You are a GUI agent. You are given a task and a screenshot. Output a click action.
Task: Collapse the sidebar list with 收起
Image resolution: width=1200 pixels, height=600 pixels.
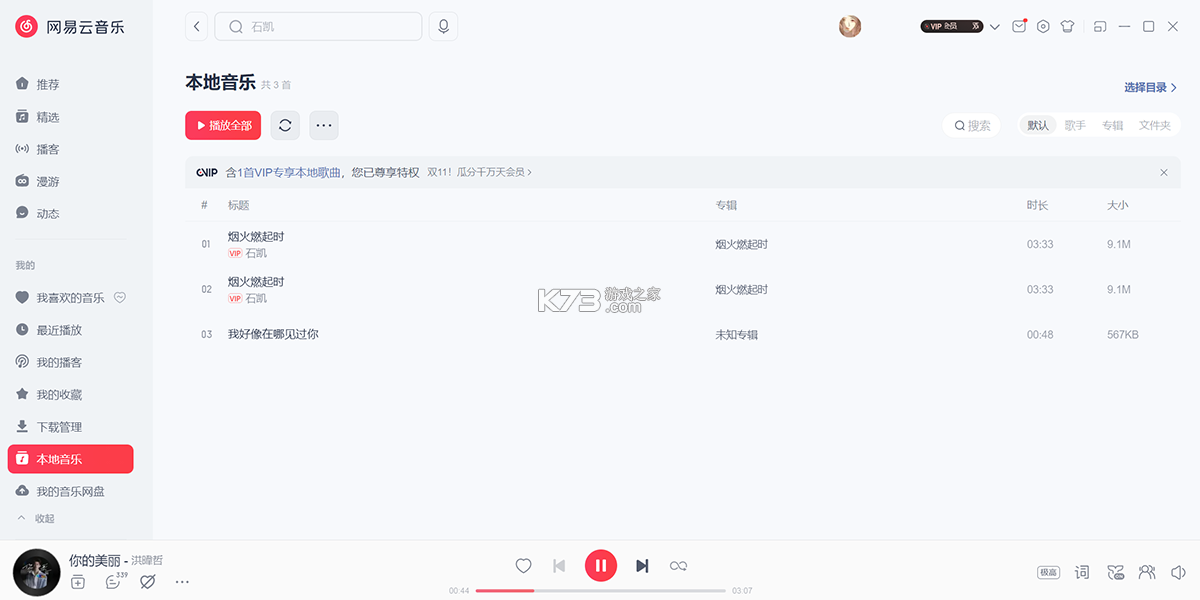37,518
